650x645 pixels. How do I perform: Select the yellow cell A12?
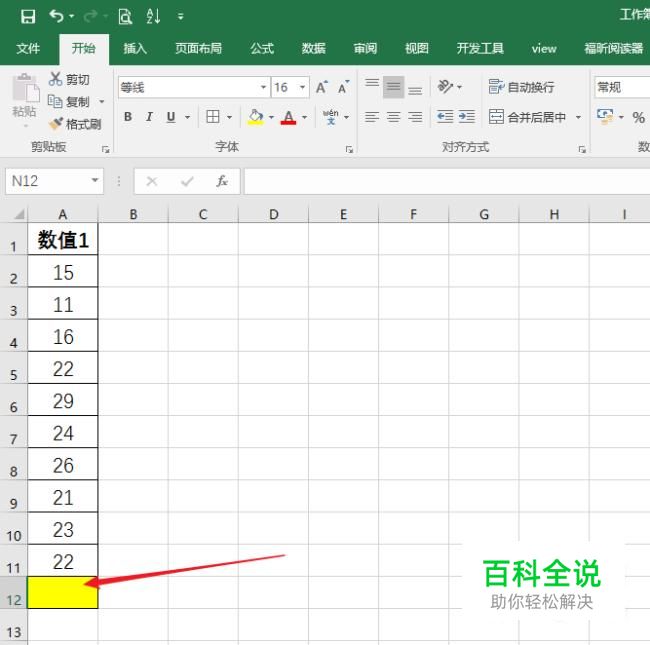[x=63, y=592]
